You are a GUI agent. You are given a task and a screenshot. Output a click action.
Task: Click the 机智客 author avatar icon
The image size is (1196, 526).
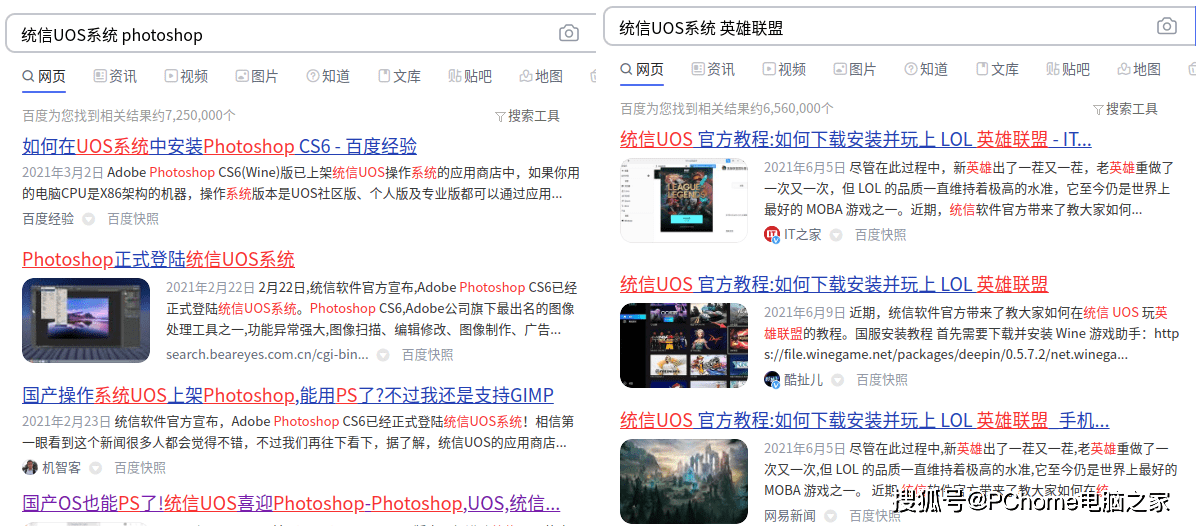point(30,467)
